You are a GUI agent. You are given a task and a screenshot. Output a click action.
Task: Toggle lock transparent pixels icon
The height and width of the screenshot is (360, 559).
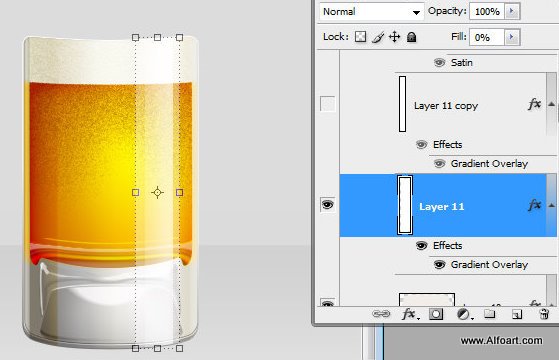(x=360, y=37)
